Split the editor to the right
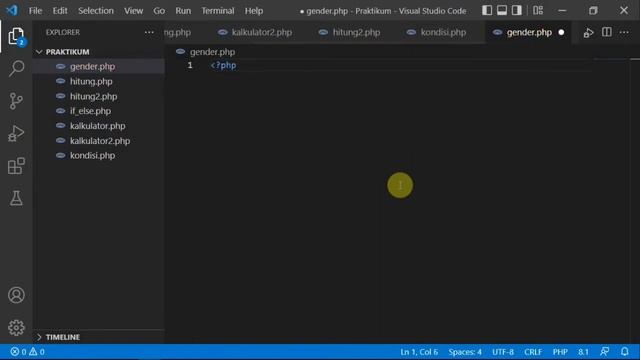 click(x=607, y=32)
